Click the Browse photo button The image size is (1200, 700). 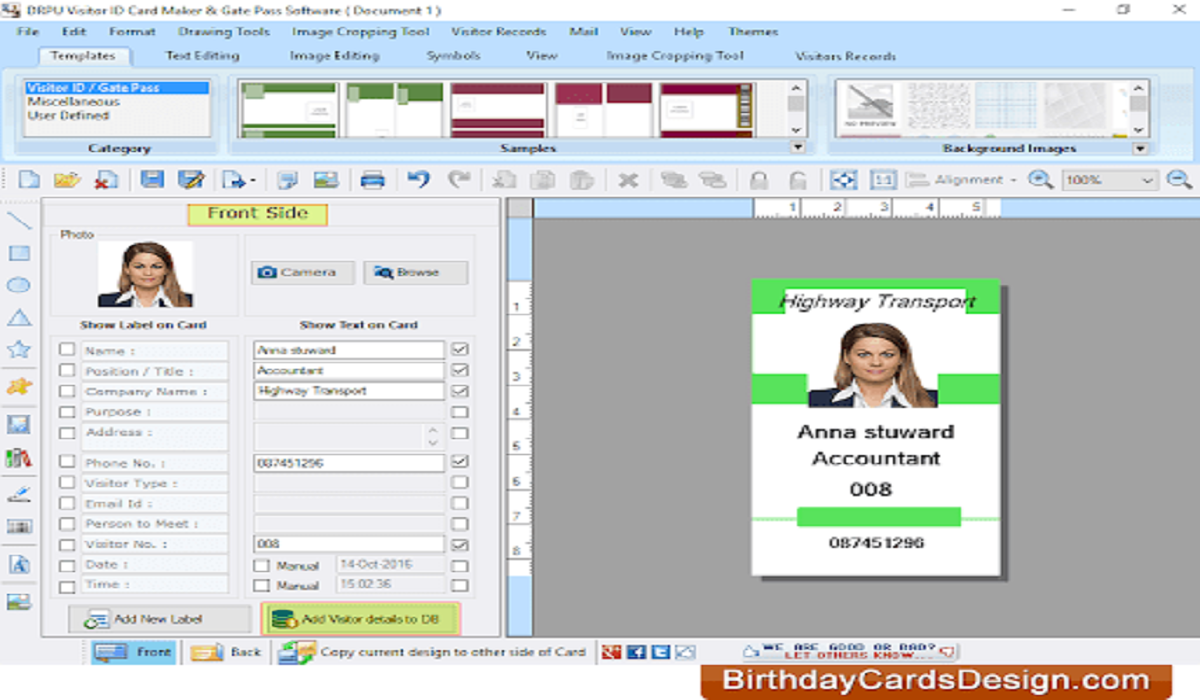[x=415, y=272]
